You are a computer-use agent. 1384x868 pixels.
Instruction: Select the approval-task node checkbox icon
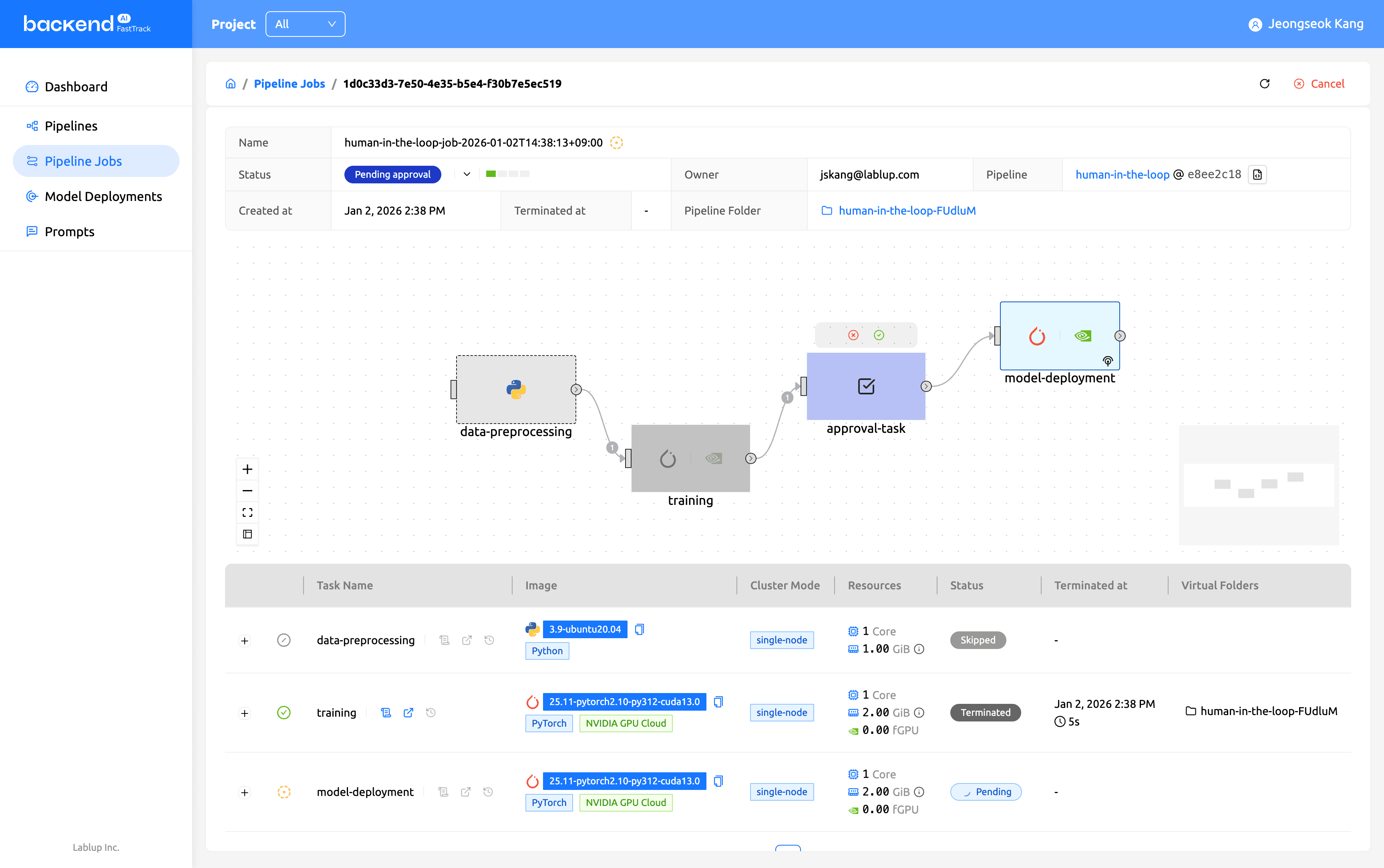[866, 386]
